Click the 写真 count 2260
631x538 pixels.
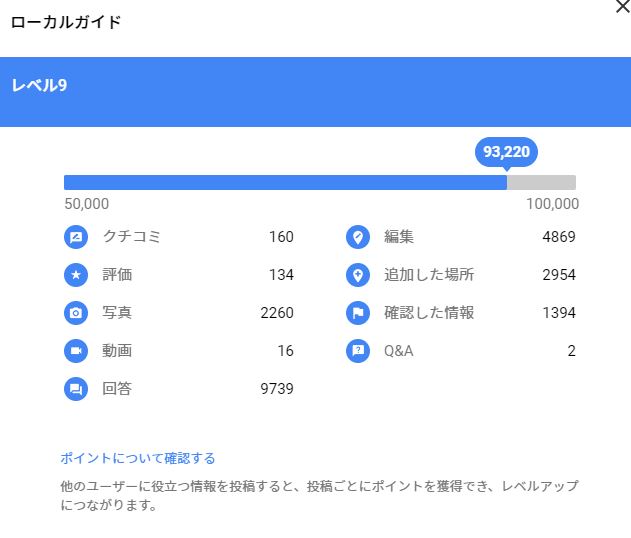pos(276,313)
